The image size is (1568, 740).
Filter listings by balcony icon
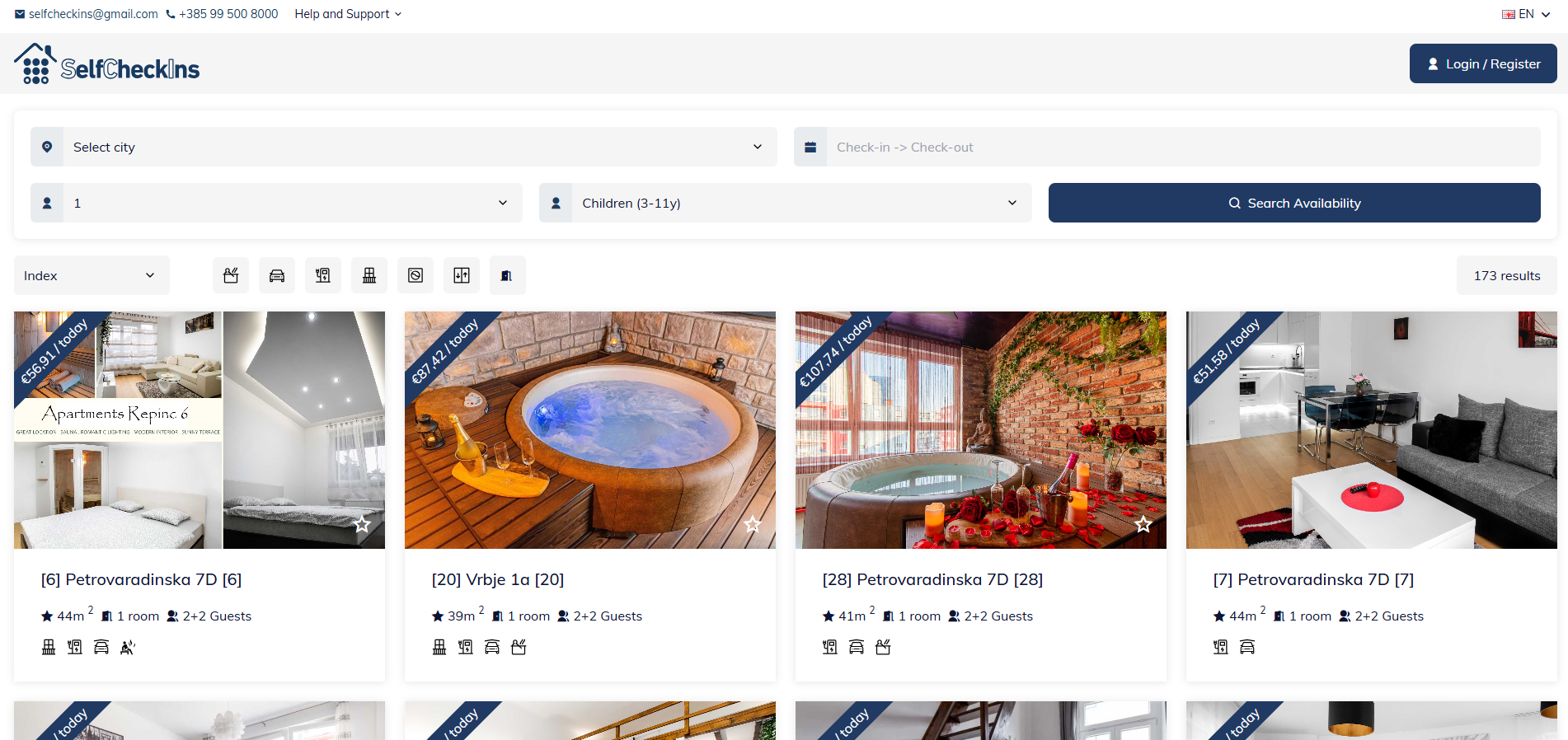[369, 275]
